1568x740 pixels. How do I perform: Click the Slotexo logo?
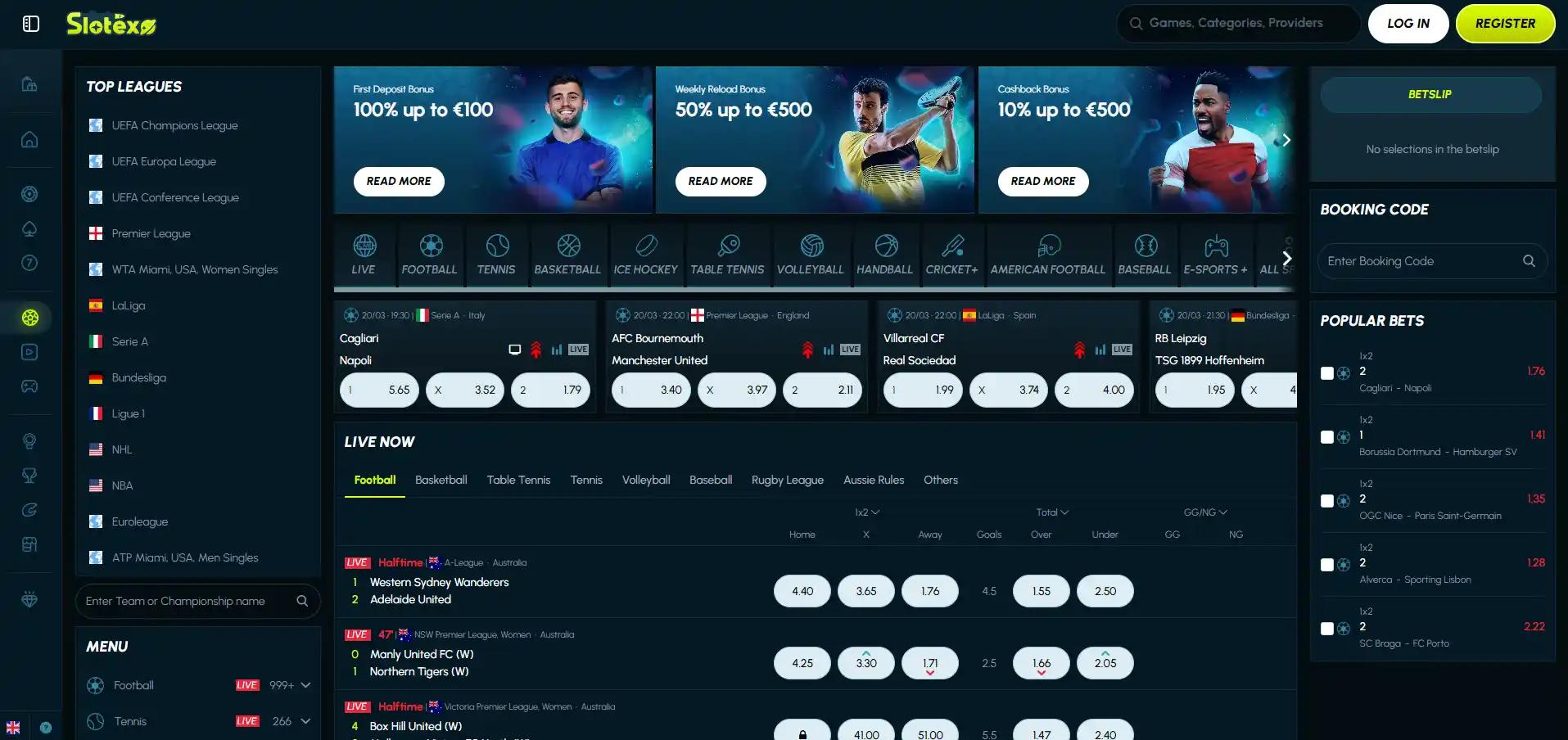click(x=111, y=24)
